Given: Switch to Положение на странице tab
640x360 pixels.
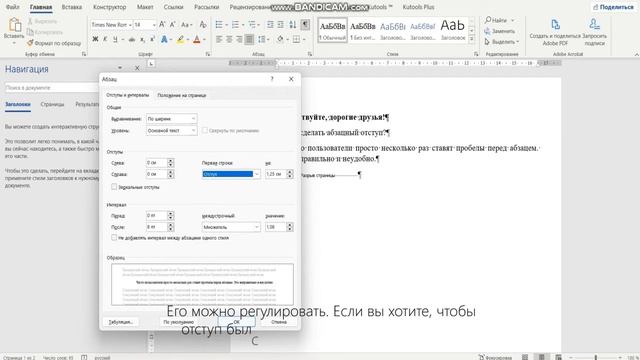Looking at the screenshot, I should [x=182, y=95].
